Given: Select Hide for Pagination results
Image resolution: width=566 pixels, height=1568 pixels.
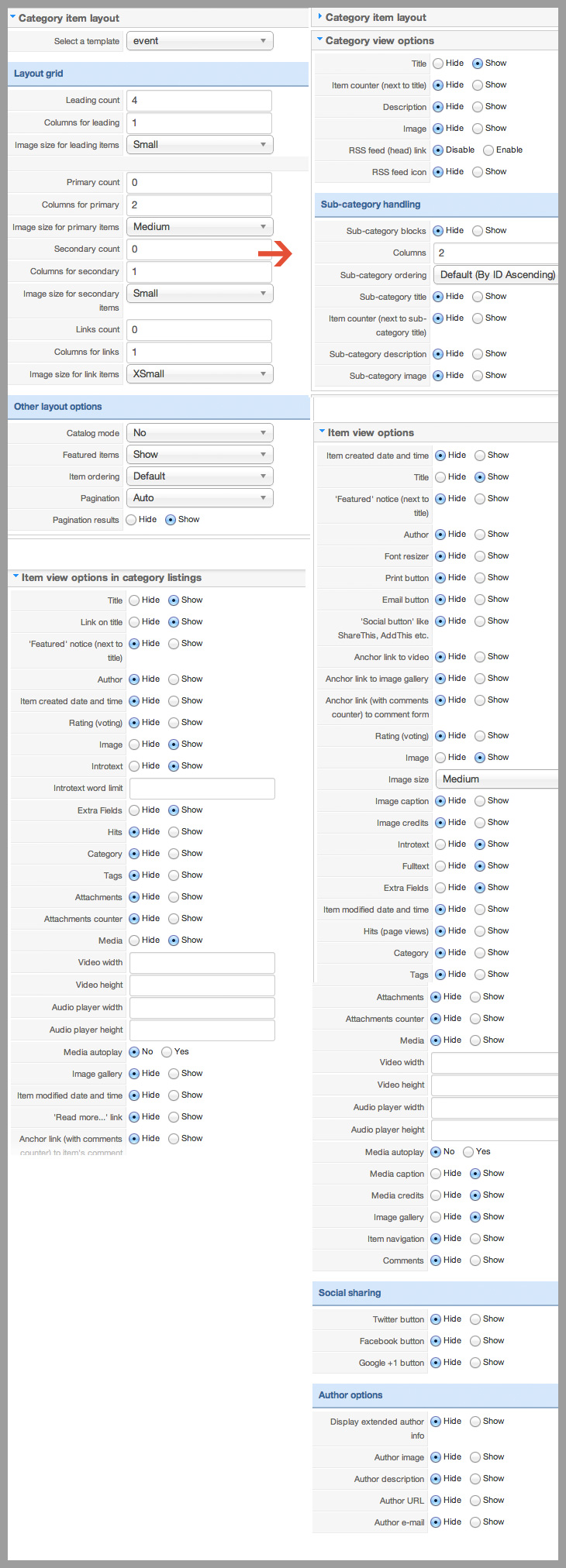Looking at the screenshot, I should click(x=131, y=520).
